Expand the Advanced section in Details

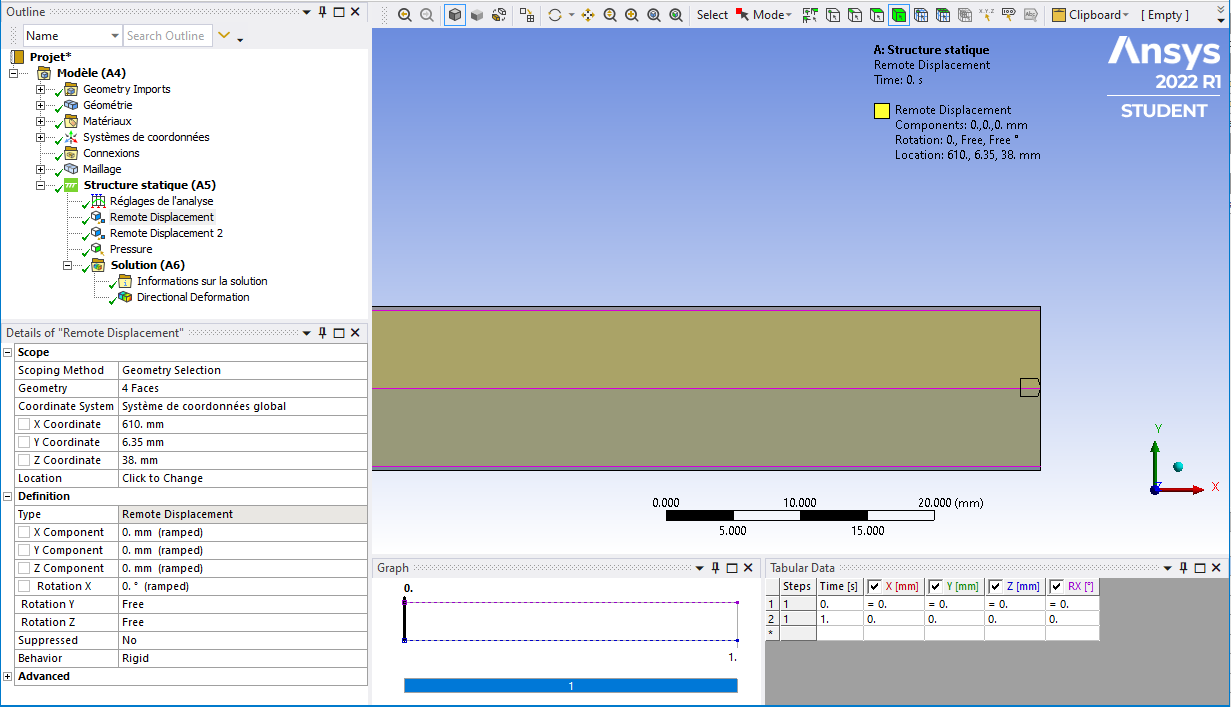[8, 677]
